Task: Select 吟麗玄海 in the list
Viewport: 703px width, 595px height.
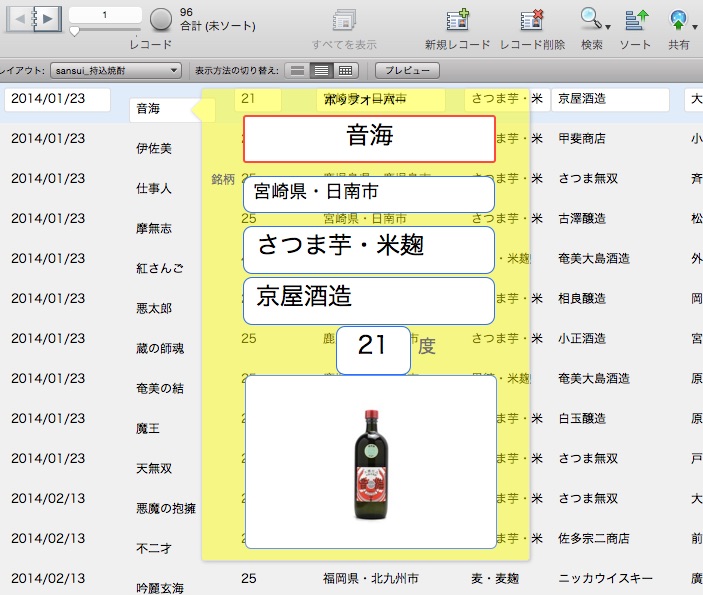Action: 160,588
